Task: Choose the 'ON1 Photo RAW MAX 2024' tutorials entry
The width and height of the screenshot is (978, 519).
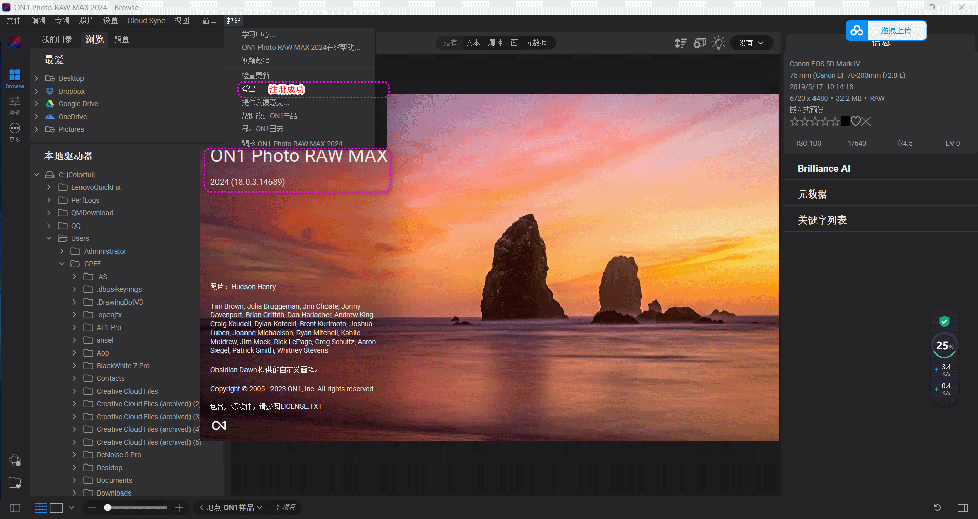Action: coord(301,47)
